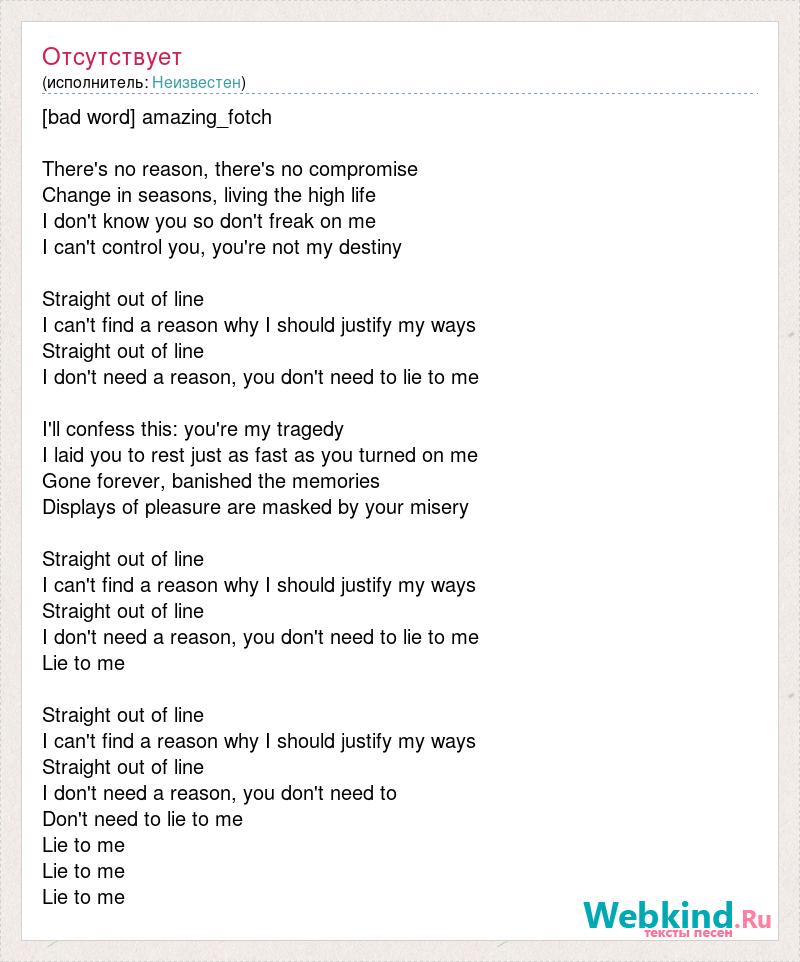Open the Неизвестен artist link

coord(196,82)
